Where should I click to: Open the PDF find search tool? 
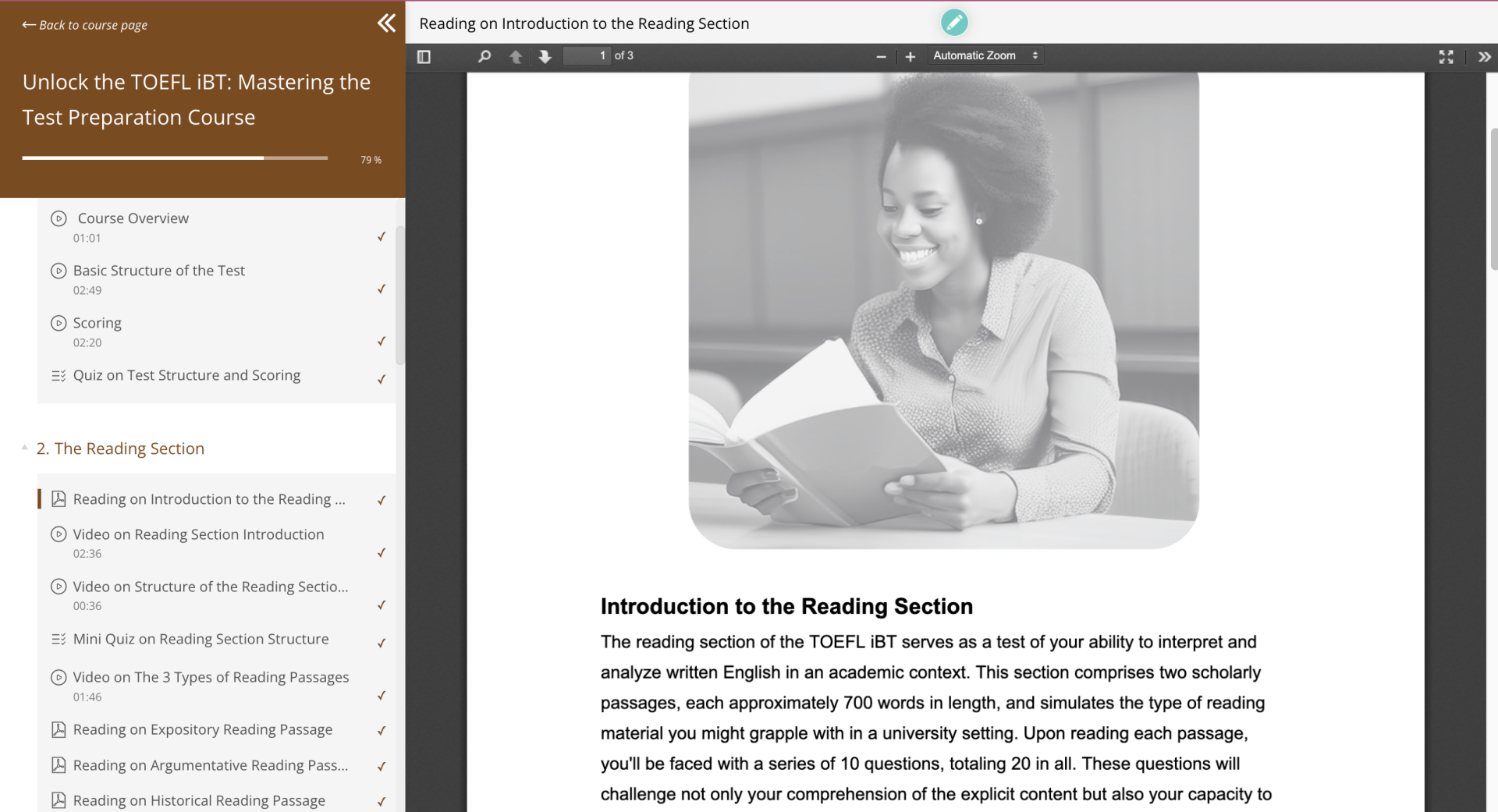click(485, 56)
